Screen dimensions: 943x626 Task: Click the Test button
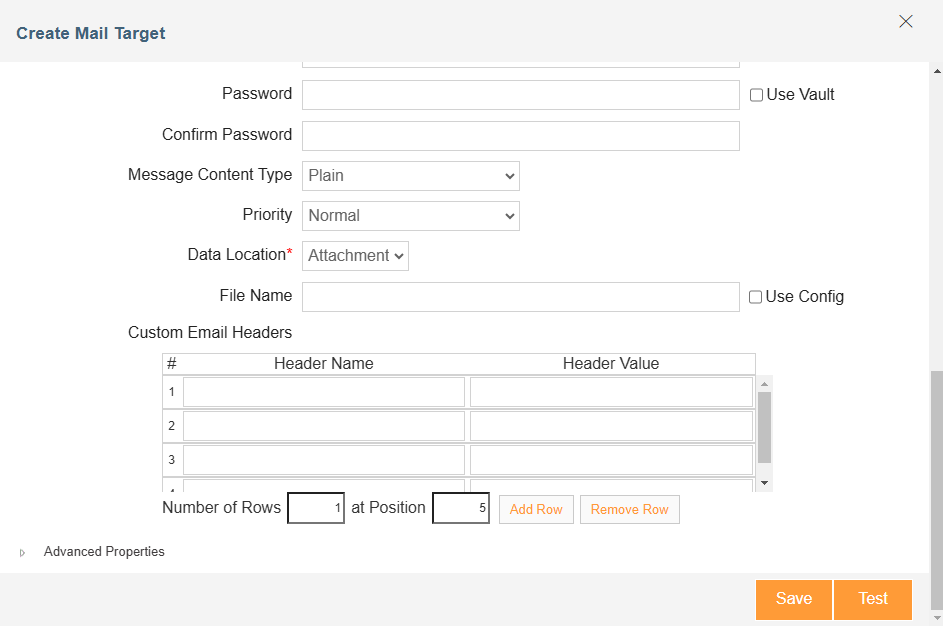[873, 599]
